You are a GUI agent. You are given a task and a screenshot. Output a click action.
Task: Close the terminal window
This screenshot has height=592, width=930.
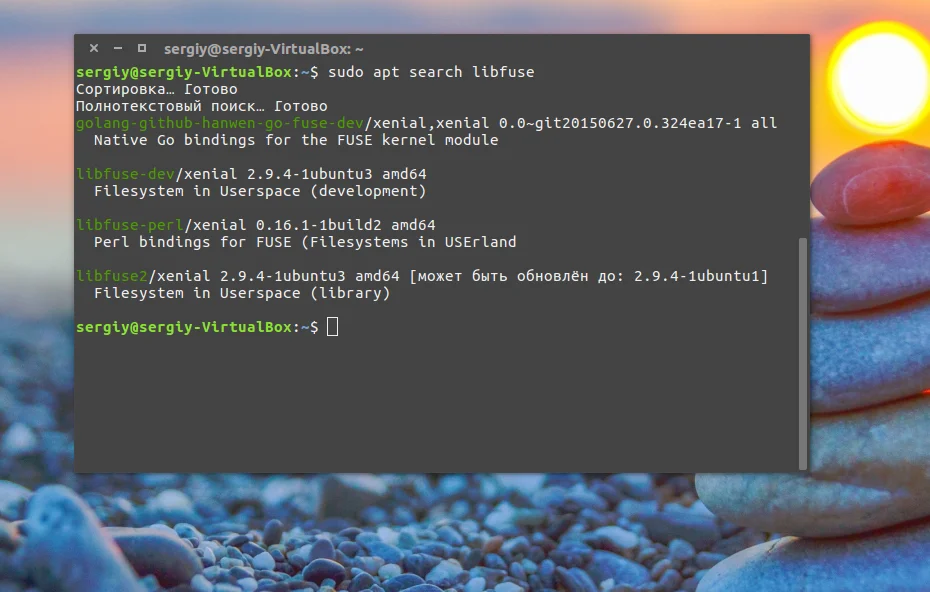[x=94, y=48]
